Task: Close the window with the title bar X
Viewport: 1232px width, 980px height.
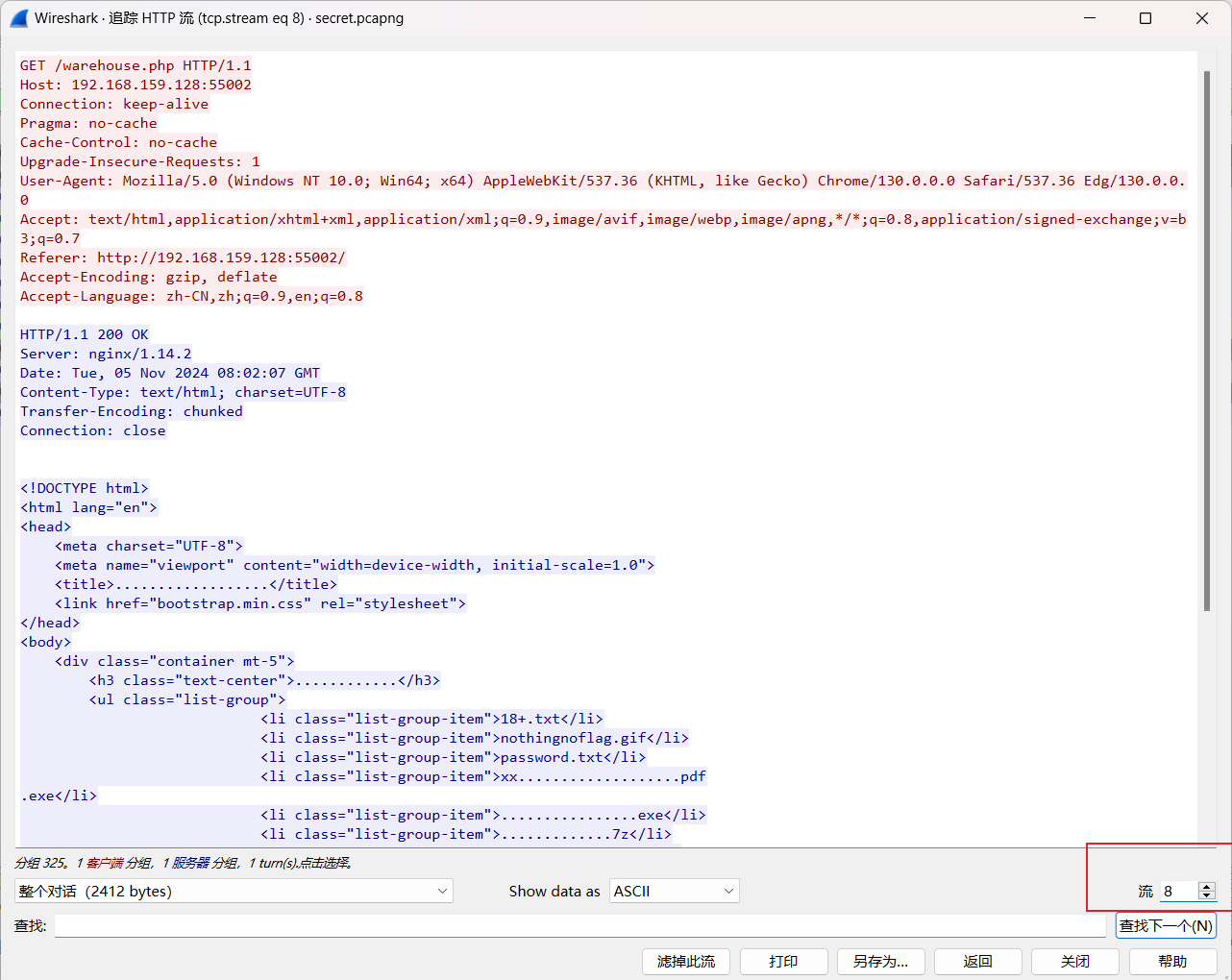Action: pos(1202,18)
